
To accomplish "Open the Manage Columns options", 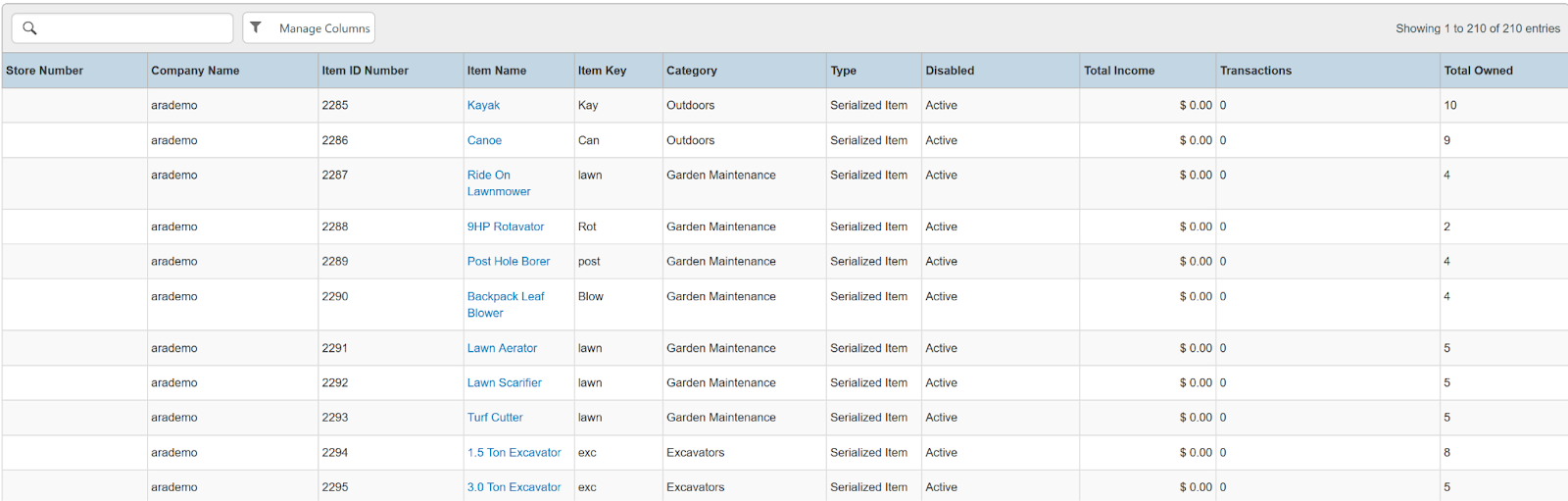I will pyautogui.click(x=323, y=28).
